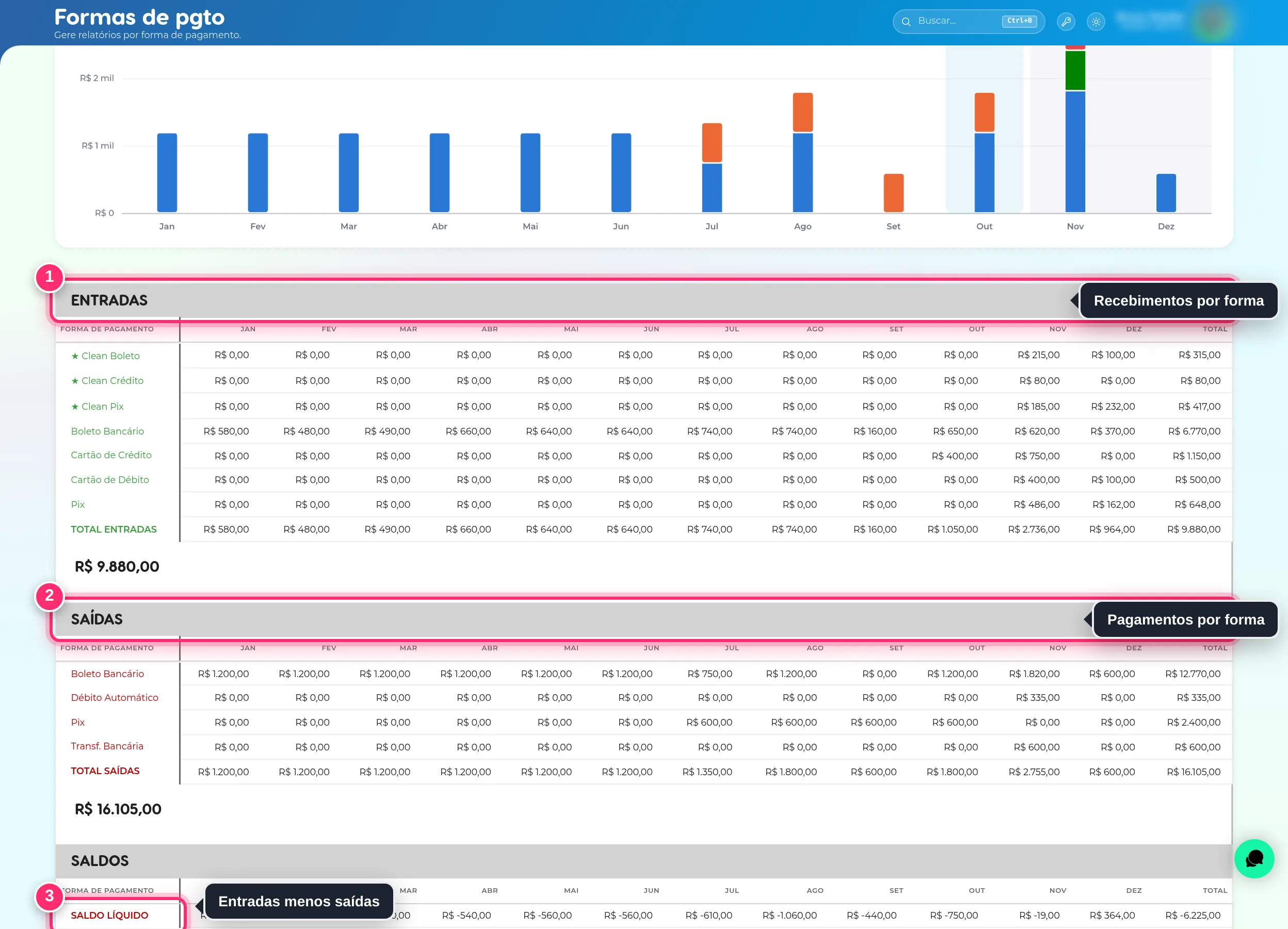Image resolution: width=1288 pixels, height=929 pixels.
Task: Click the TOTAL SAÍDAS row label
Action: [105, 771]
